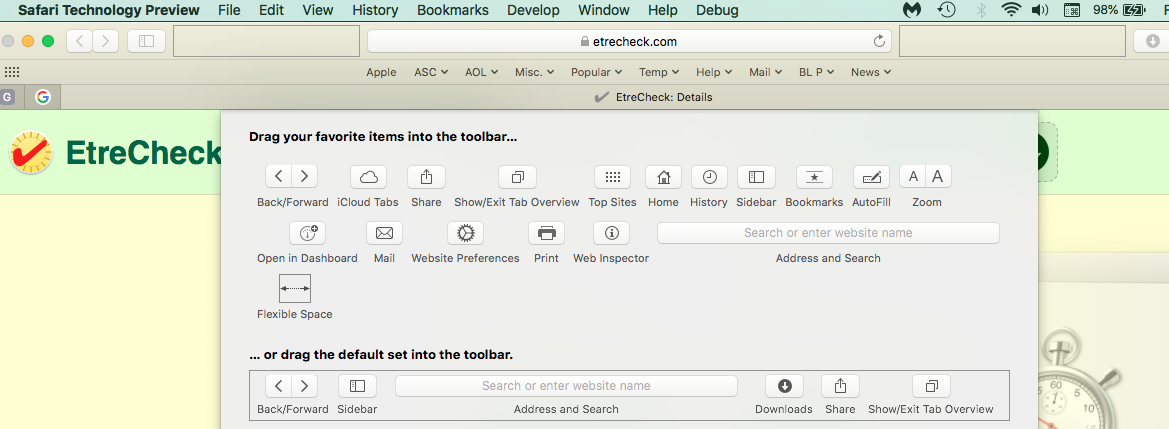The image size is (1169, 429).
Task: Open the Apple favorites link
Action: click(381, 72)
